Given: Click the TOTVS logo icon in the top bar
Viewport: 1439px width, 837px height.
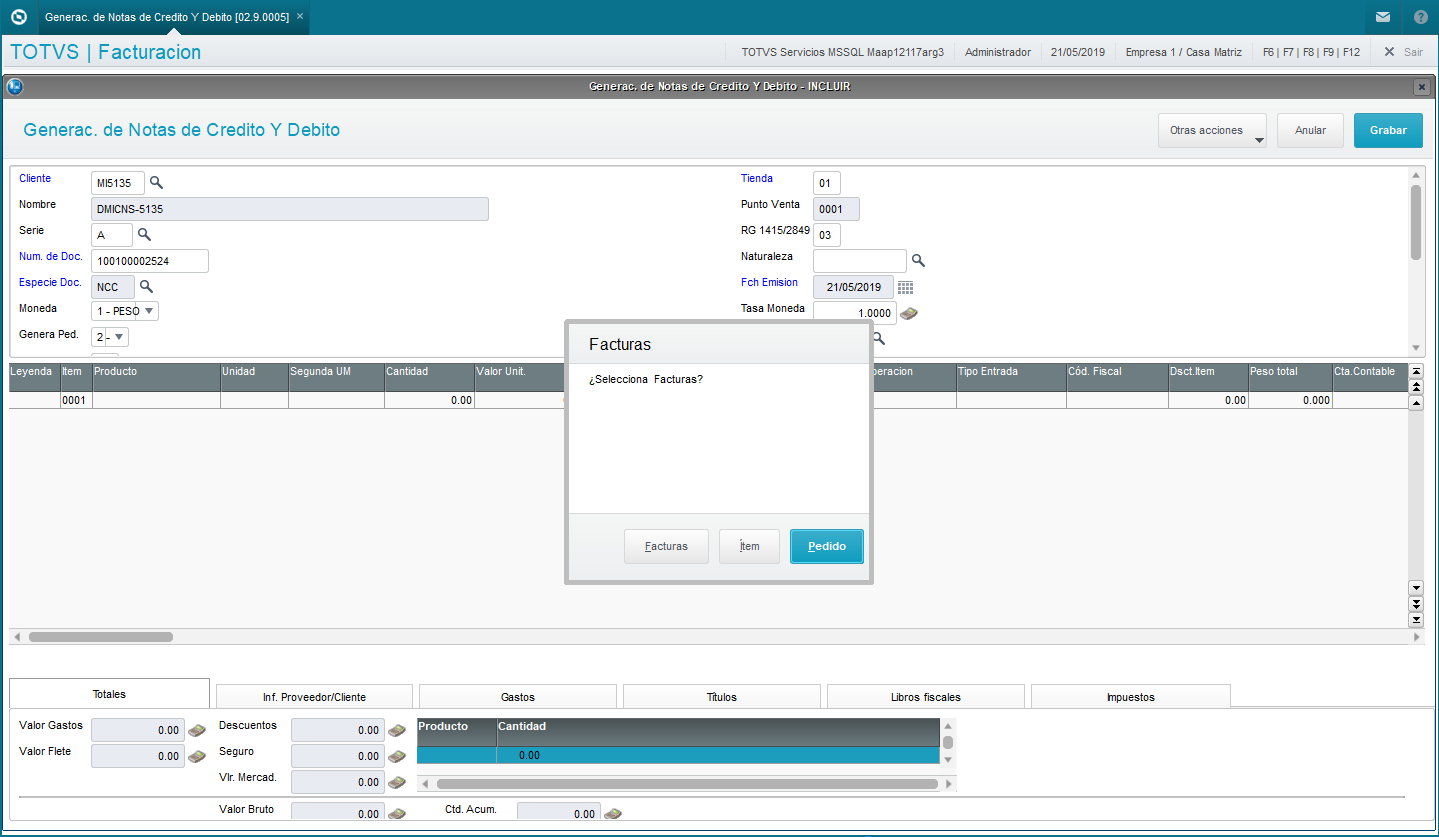Looking at the screenshot, I should pos(17,17).
